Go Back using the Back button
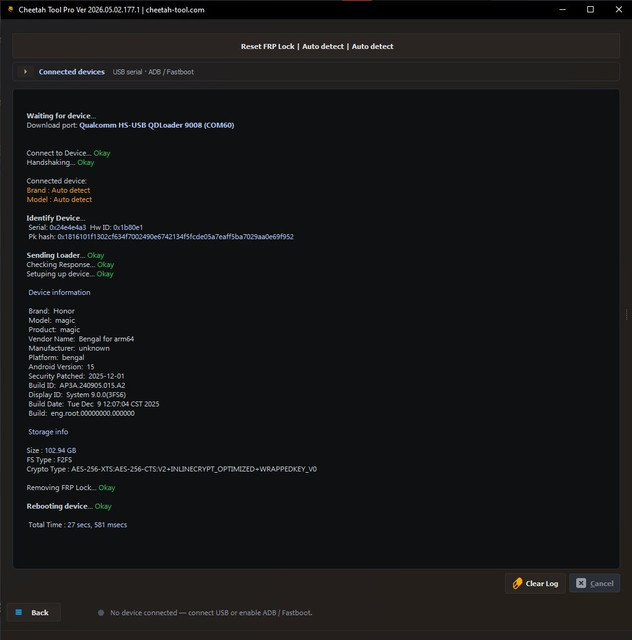 click(34, 612)
